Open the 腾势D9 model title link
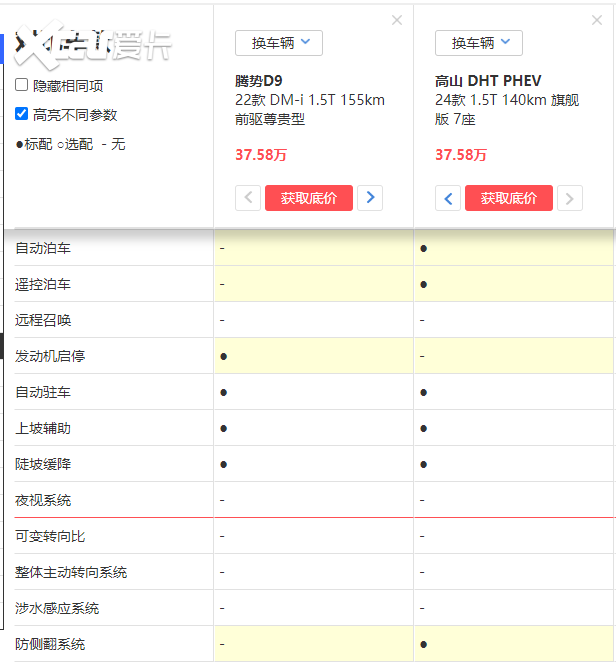 tap(259, 81)
